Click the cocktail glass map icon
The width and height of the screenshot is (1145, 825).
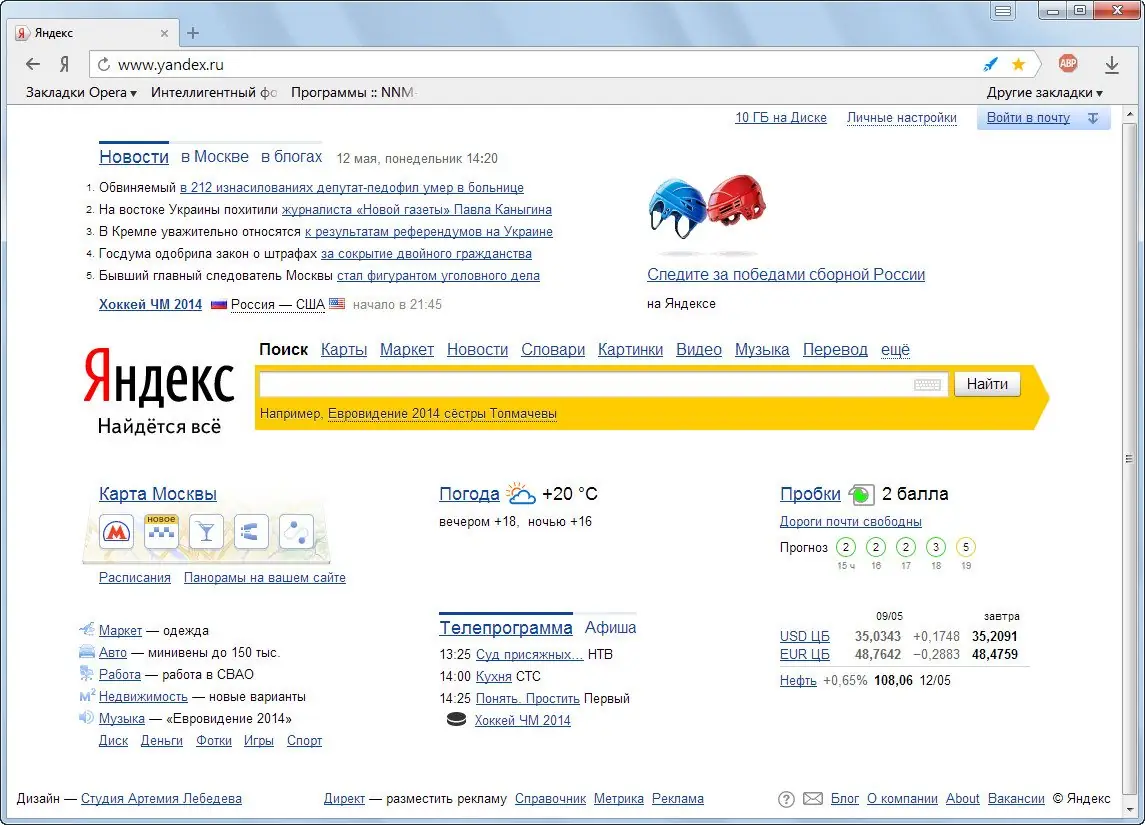[206, 532]
